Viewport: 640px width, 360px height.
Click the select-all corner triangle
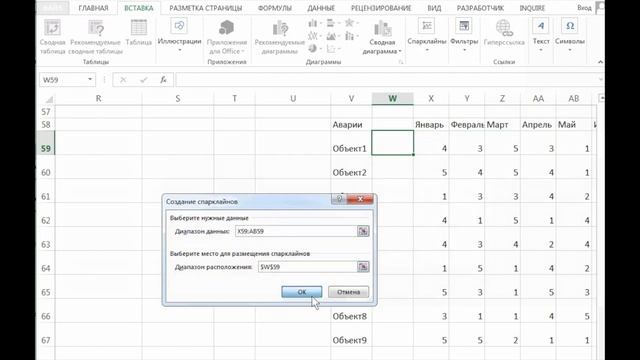(x=49, y=99)
